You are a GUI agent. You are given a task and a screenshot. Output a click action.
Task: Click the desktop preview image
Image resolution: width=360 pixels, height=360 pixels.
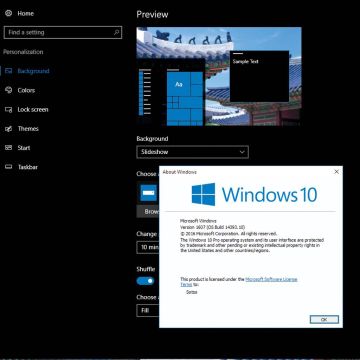coord(219,76)
